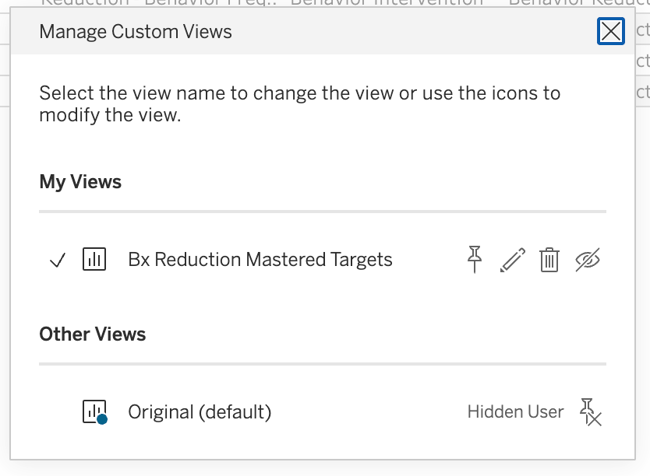This screenshot has width=650, height=476.
Task: Click the checkmark next to Bx Reduction view
Action: tap(57, 260)
